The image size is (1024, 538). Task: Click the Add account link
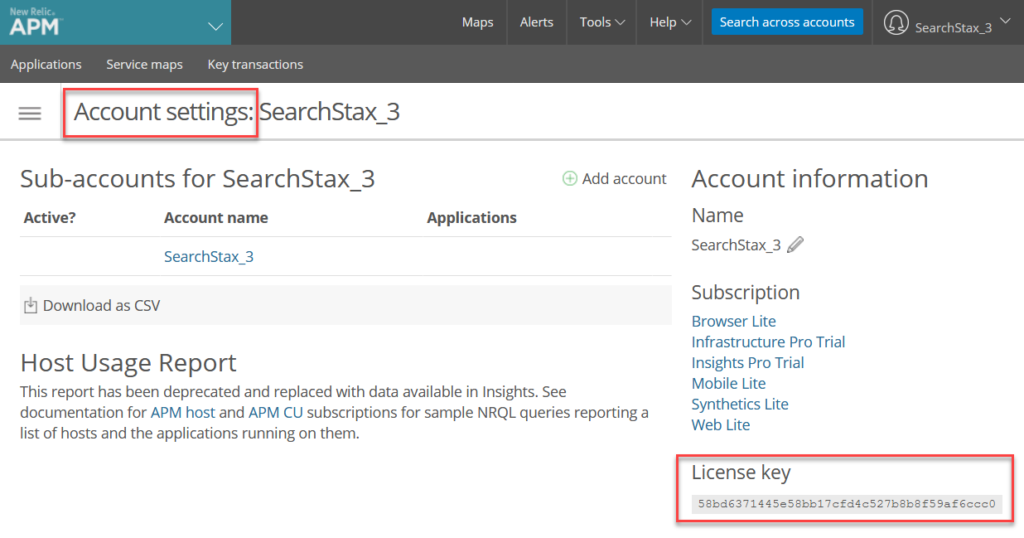(x=624, y=178)
